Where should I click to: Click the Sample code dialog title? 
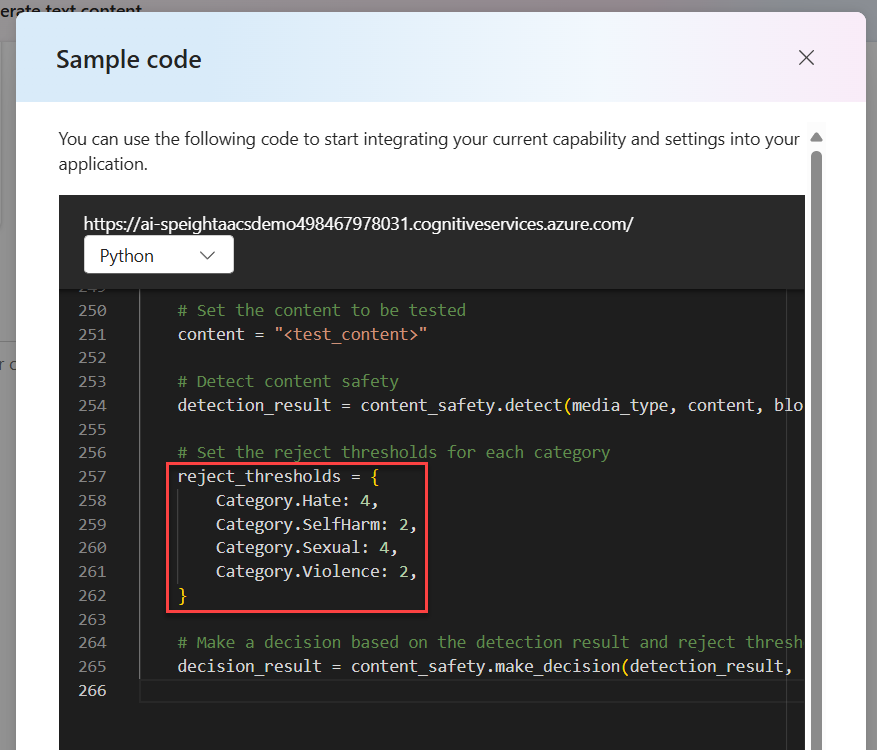click(129, 59)
